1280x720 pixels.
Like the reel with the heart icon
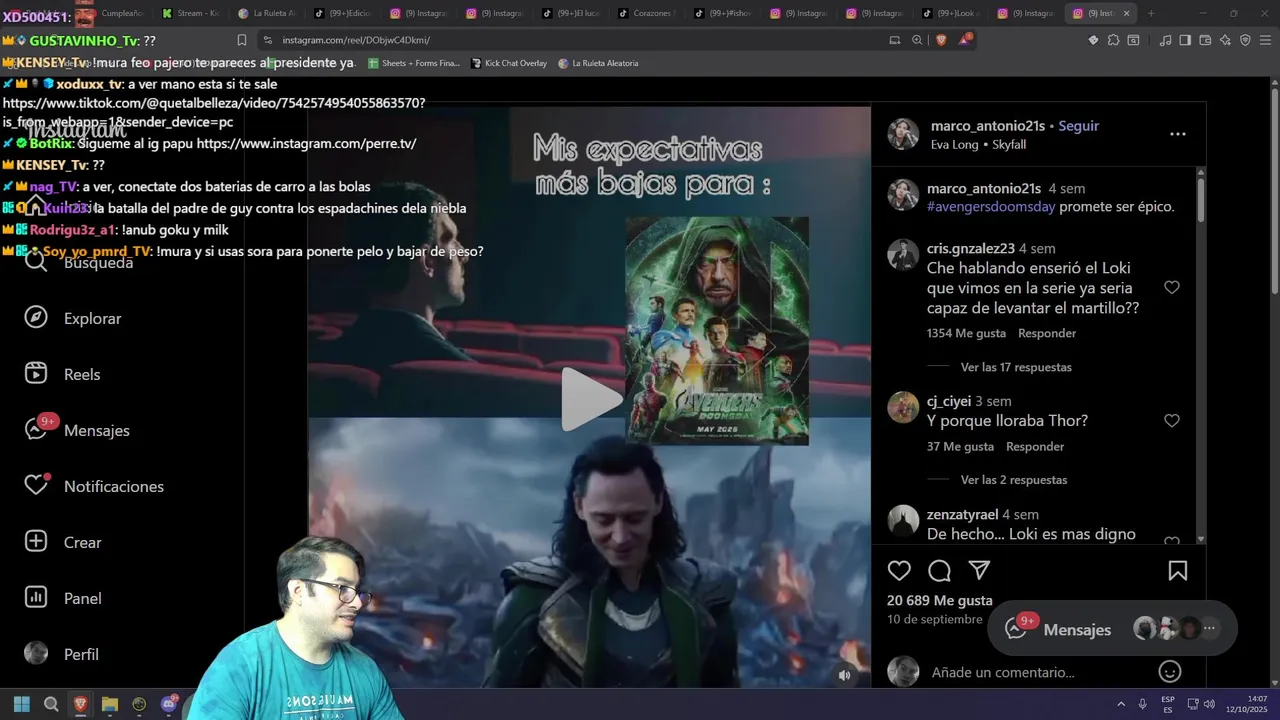click(x=899, y=571)
